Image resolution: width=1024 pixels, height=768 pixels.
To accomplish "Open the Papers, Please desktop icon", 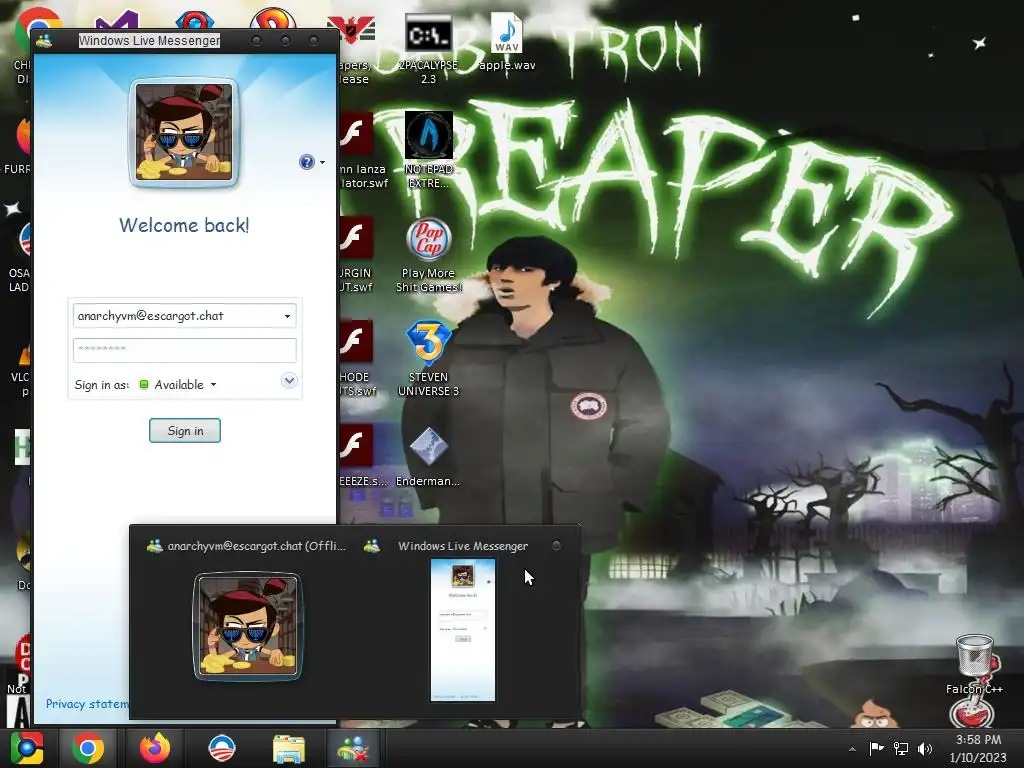I will tap(355, 49).
